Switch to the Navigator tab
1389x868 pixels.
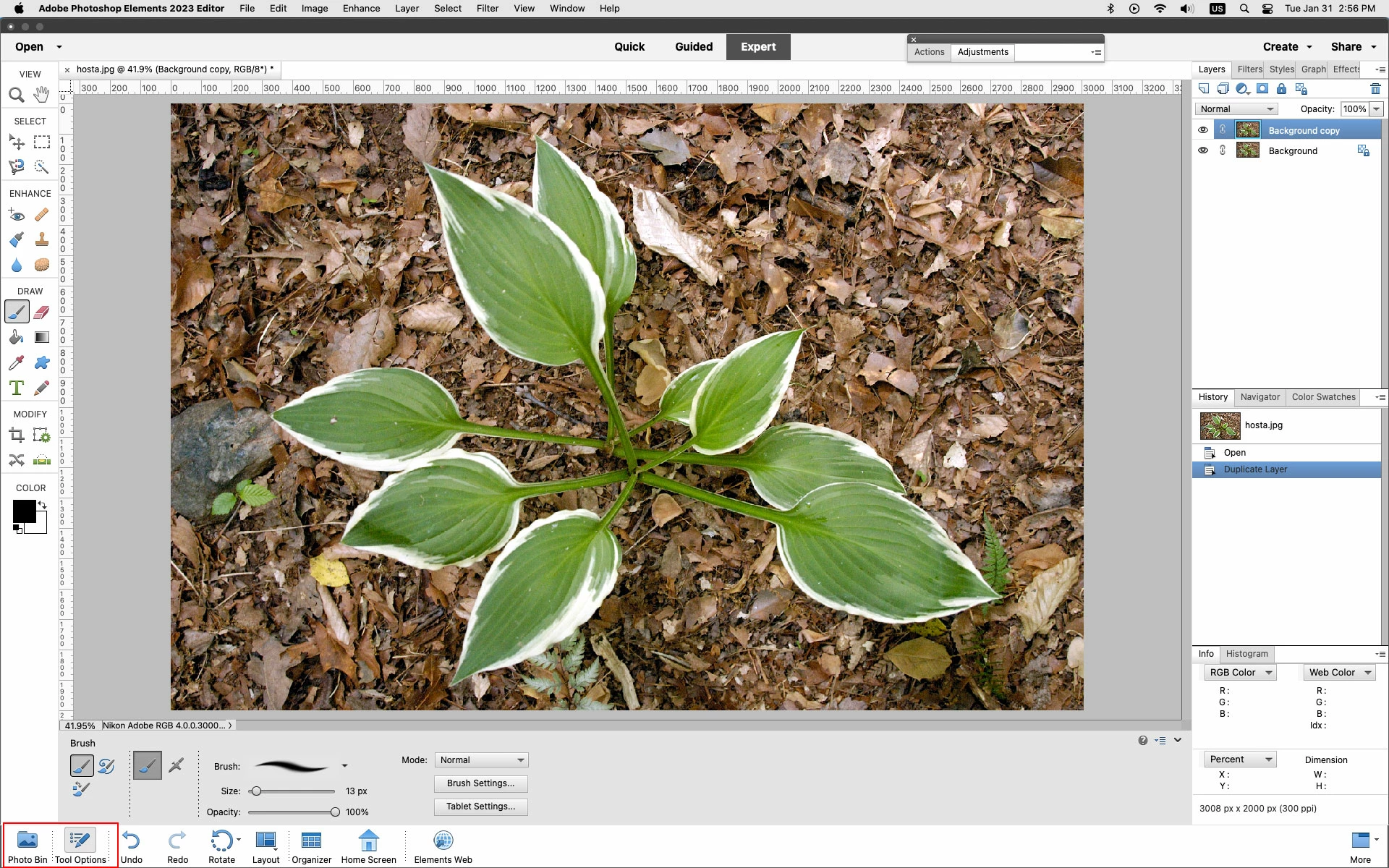[1260, 397]
